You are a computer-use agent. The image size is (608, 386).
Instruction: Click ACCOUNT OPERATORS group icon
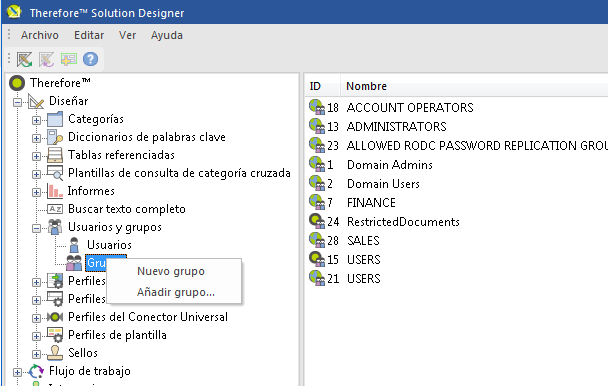pyautogui.click(x=317, y=107)
